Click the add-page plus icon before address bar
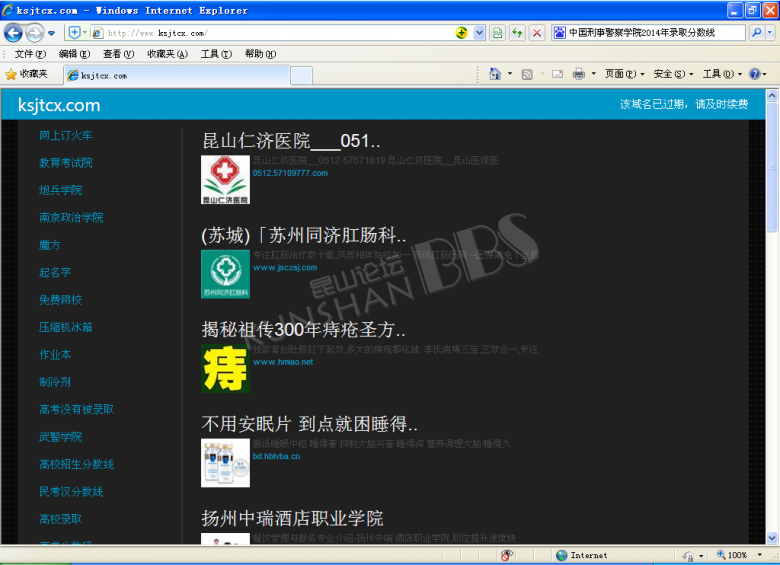Viewport: 780px width, 565px height. [74, 33]
